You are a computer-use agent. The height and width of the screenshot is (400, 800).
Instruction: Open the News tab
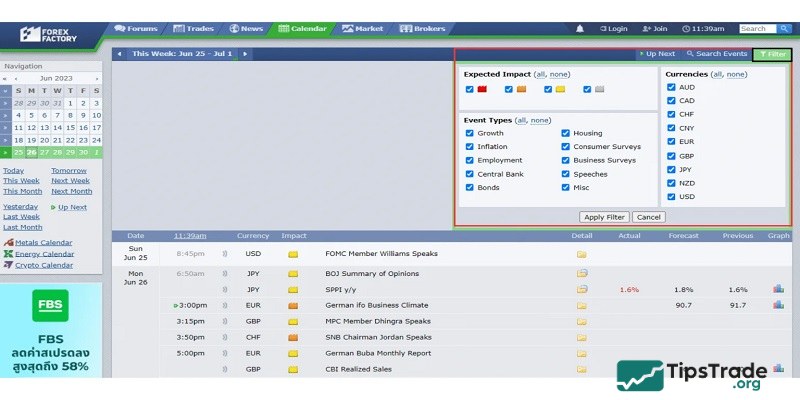246,29
